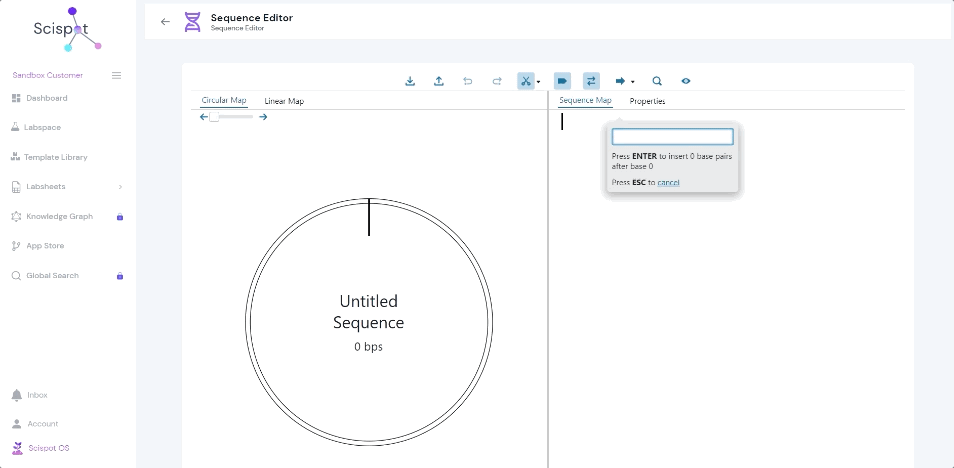Undo the last sequence edit
This screenshot has width=954, height=468.
pos(468,81)
